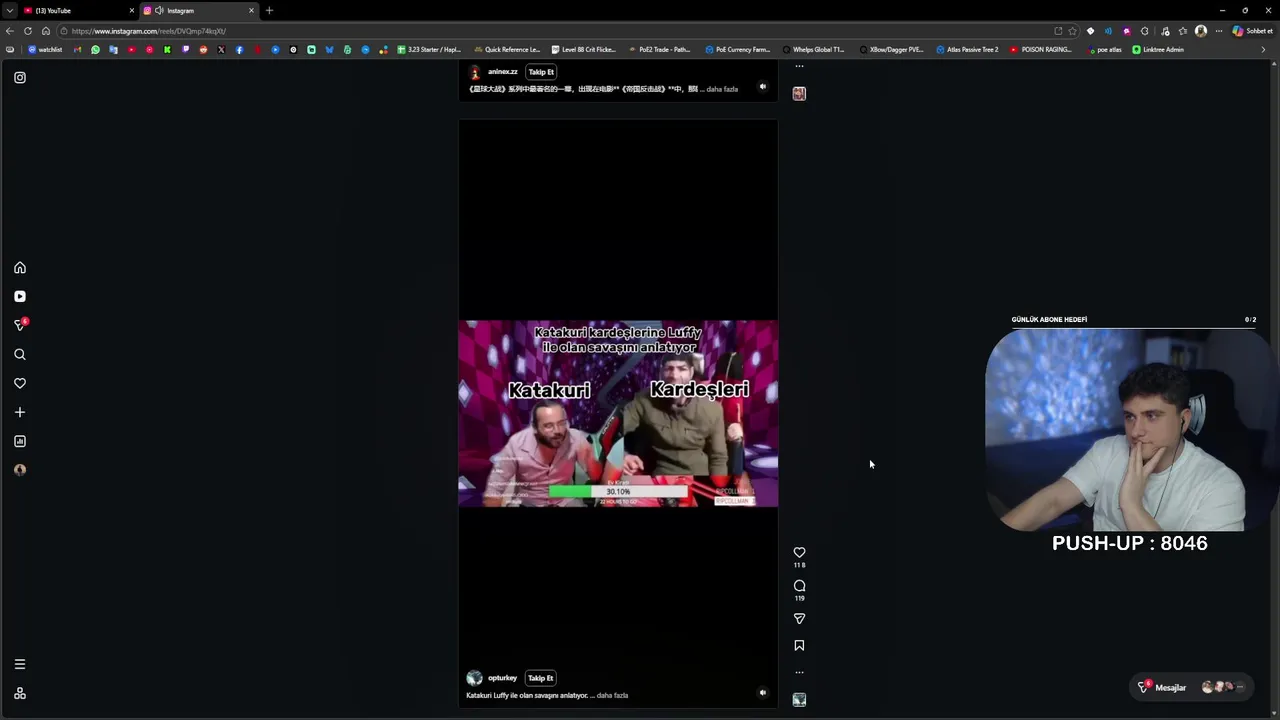The height and width of the screenshot is (720, 1280).
Task: Open Reels from the Instagram sidebar
Action: (20, 297)
